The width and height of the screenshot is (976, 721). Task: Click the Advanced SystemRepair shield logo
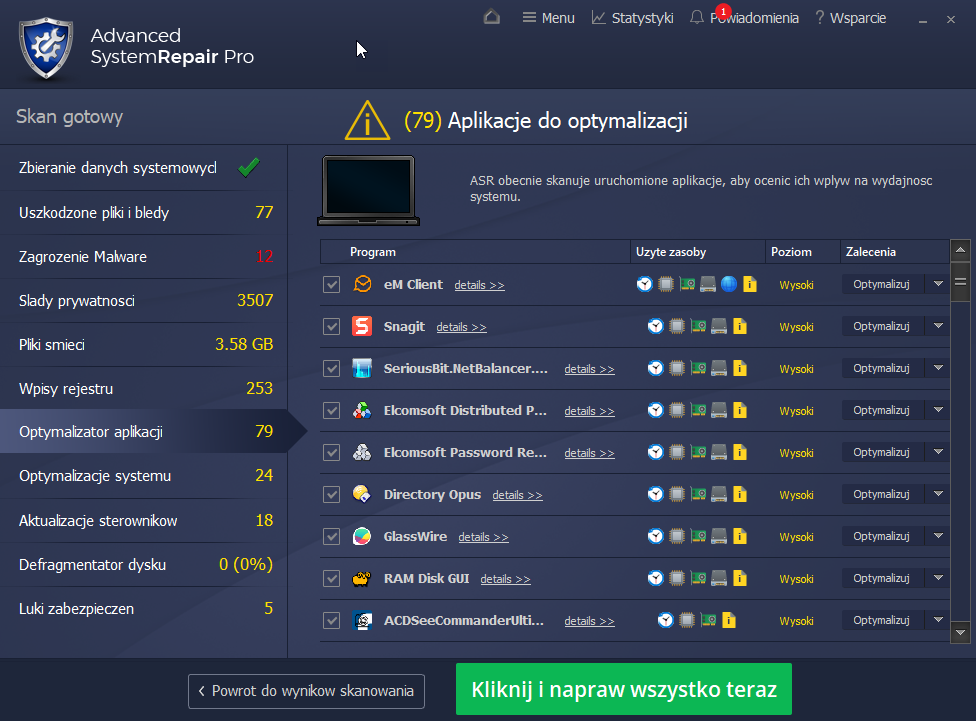click(x=45, y=48)
